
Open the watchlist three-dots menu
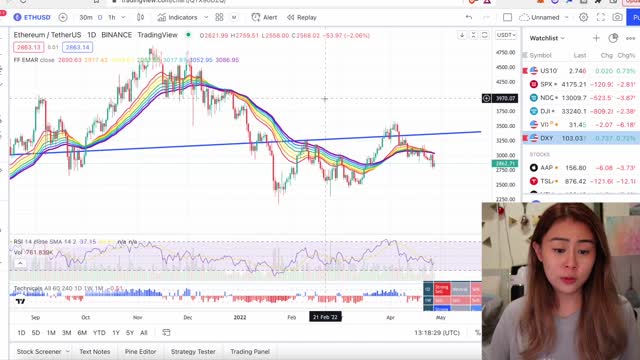tap(630, 38)
